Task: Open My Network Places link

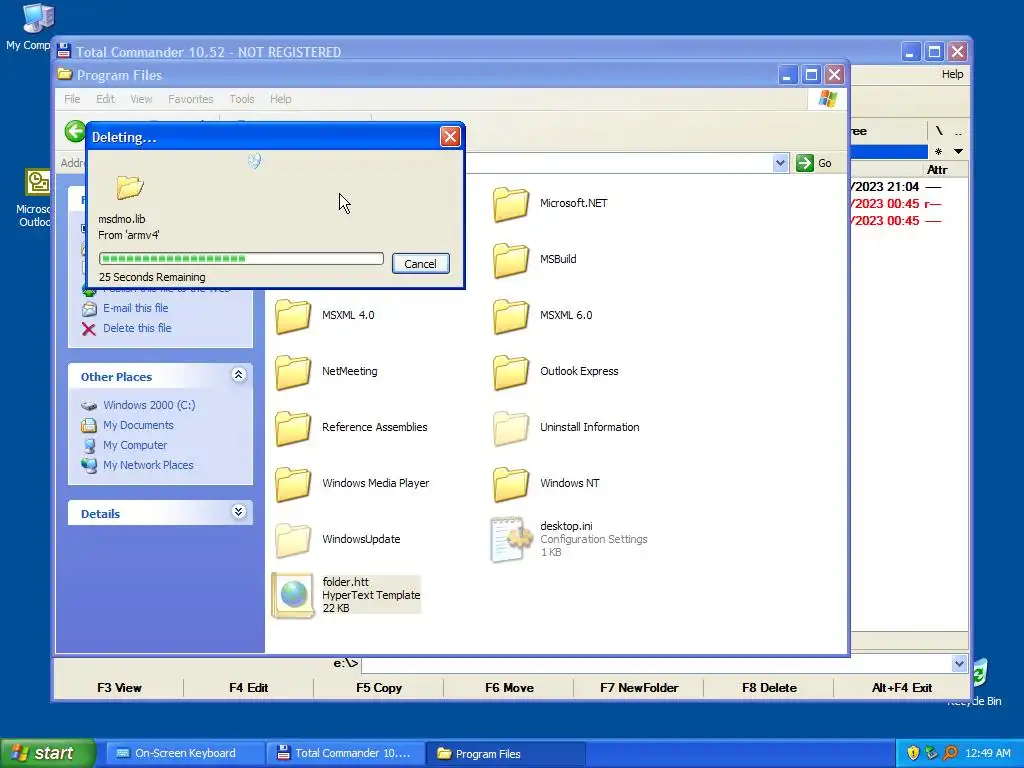Action: (x=148, y=466)
